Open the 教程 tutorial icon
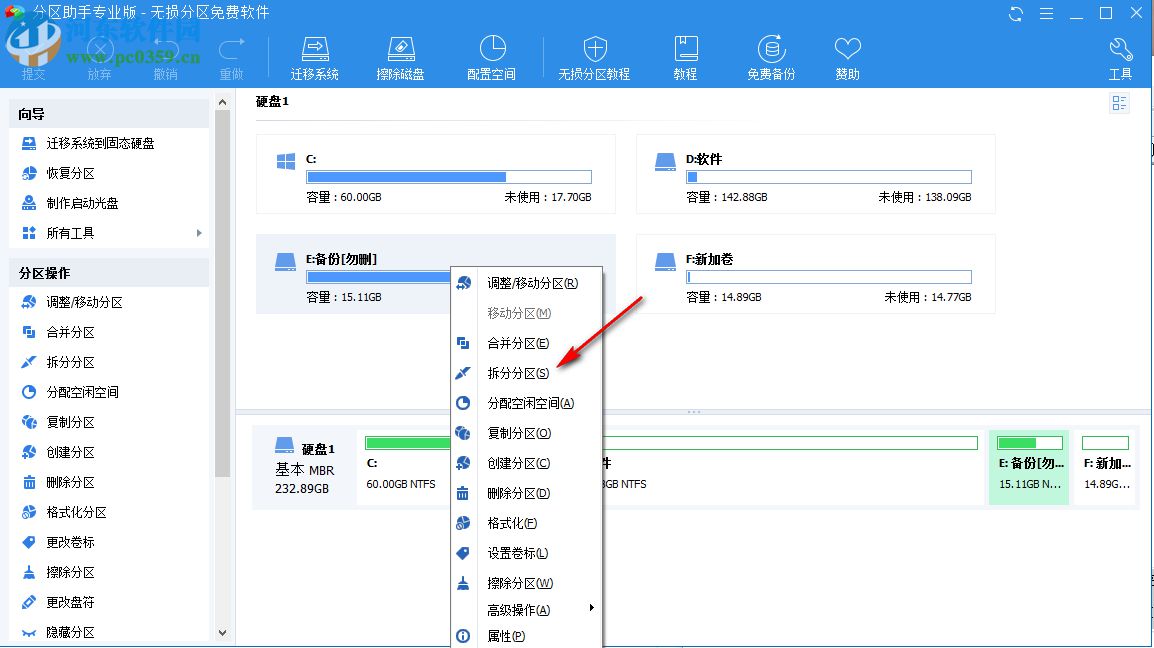The height and width of the screenshot is (648, 1154). click(685, 55)
